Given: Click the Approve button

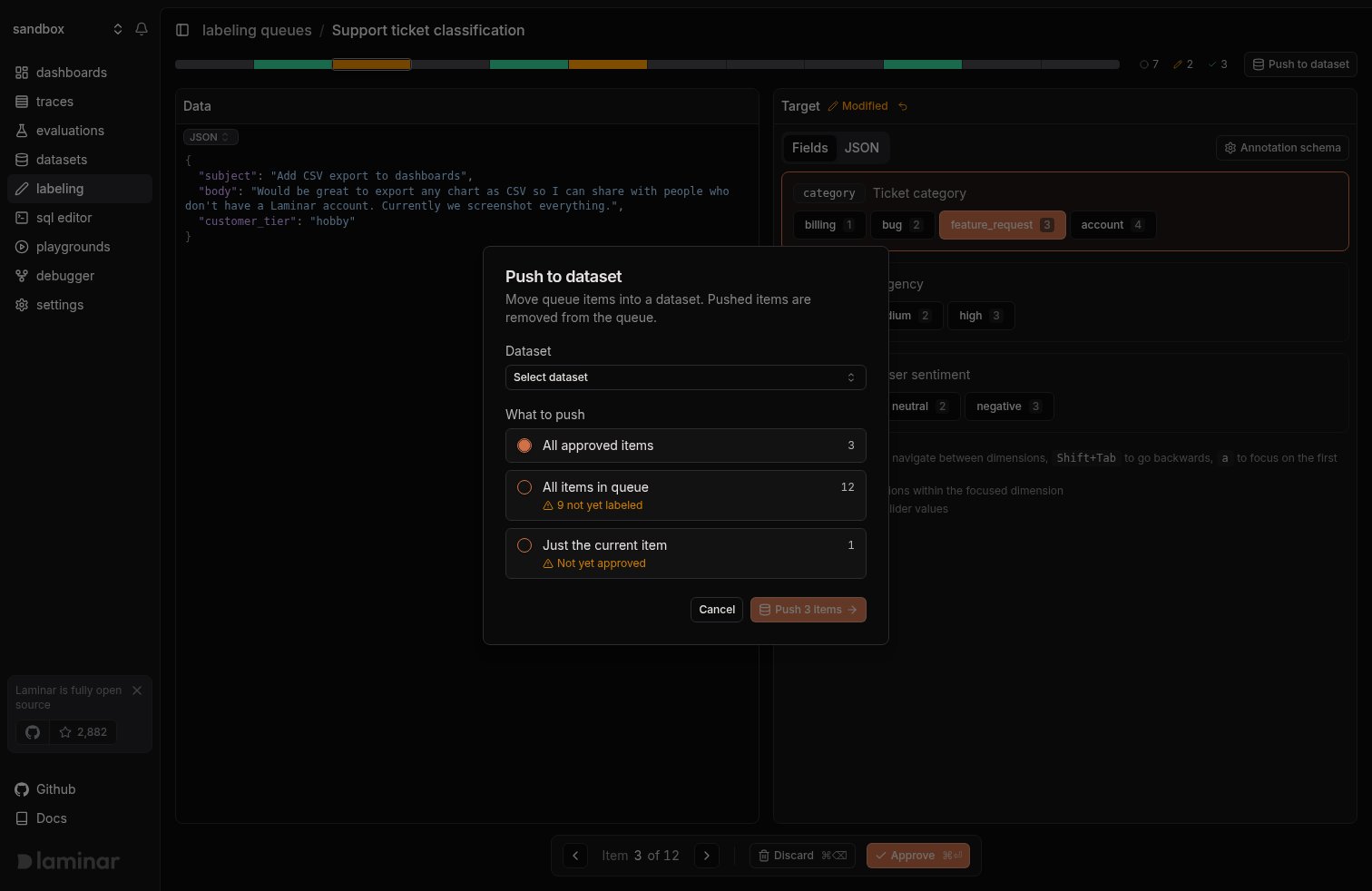Looking at the screenshot, I should tap(918, 856).
